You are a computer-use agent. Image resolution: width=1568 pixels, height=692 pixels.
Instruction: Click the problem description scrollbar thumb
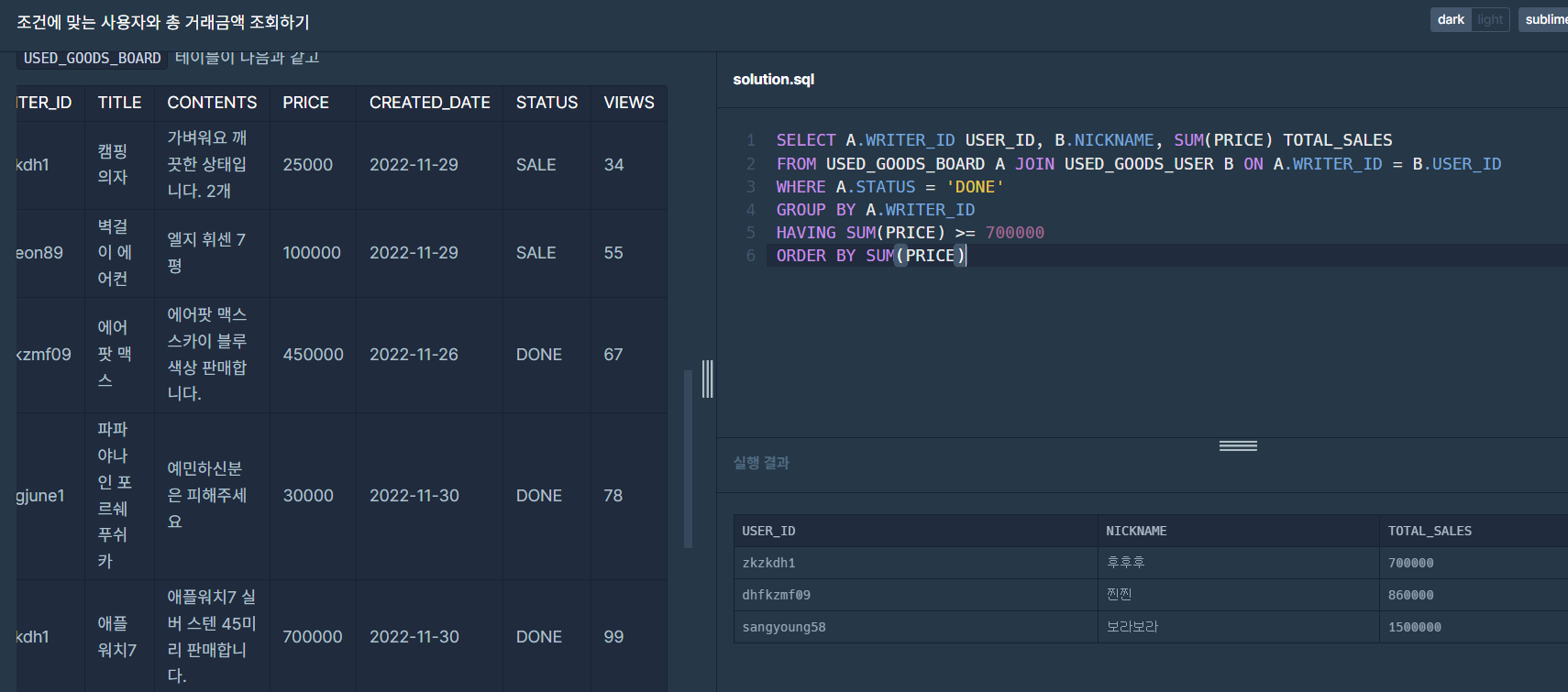(688, 459)
